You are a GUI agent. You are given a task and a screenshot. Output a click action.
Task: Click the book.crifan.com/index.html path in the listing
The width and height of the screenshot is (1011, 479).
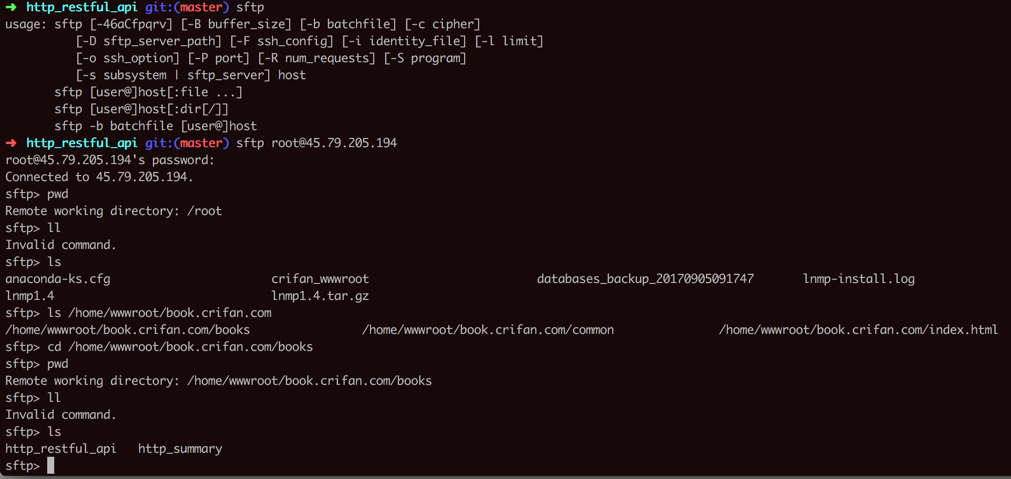click(858, 330)
